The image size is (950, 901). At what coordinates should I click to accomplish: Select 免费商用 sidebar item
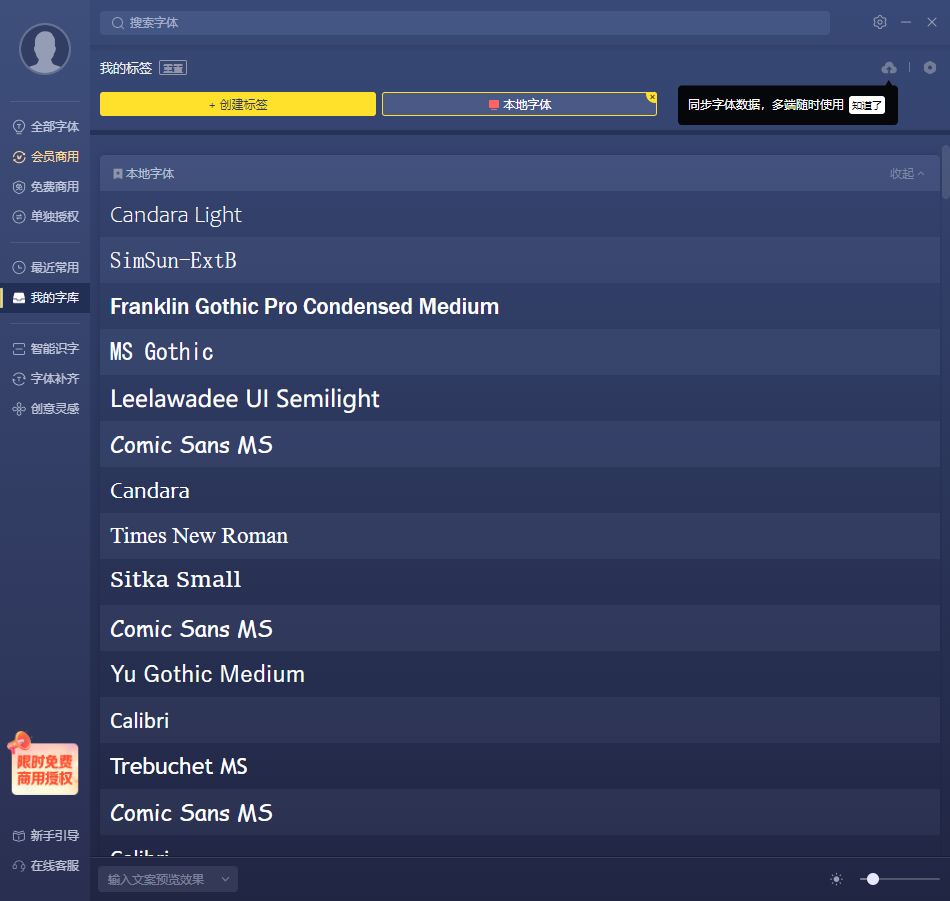point(45,187)
